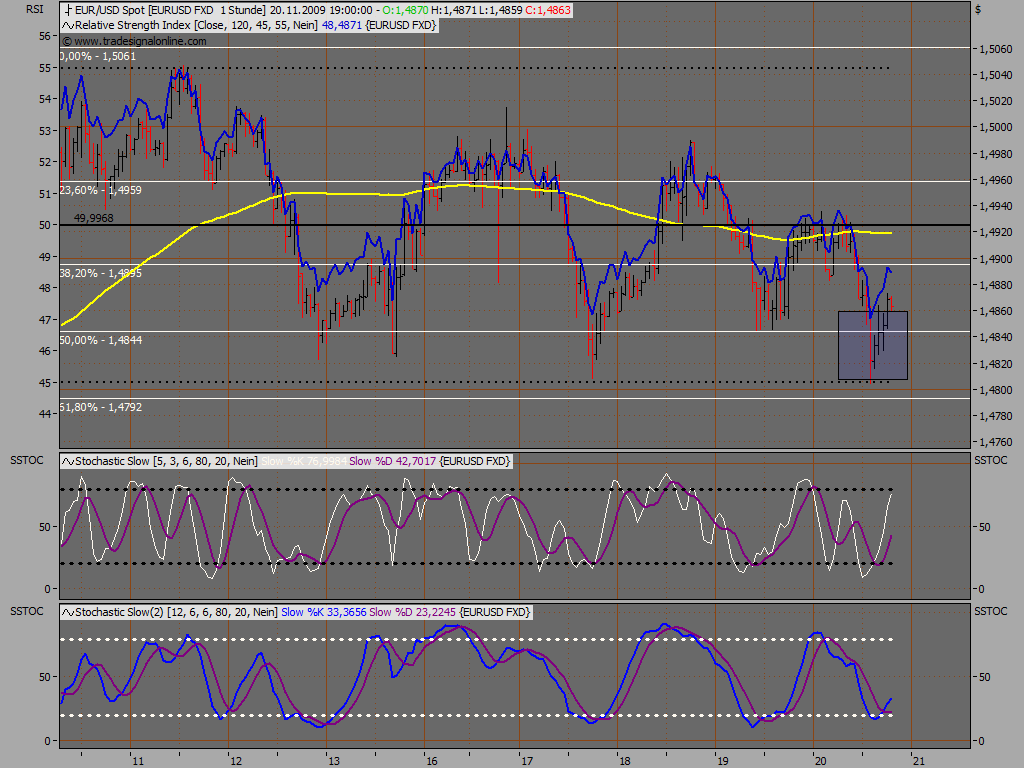Click the RSI axis title
The height and width of the screenshot is (768, 1024).
point(35,9)
